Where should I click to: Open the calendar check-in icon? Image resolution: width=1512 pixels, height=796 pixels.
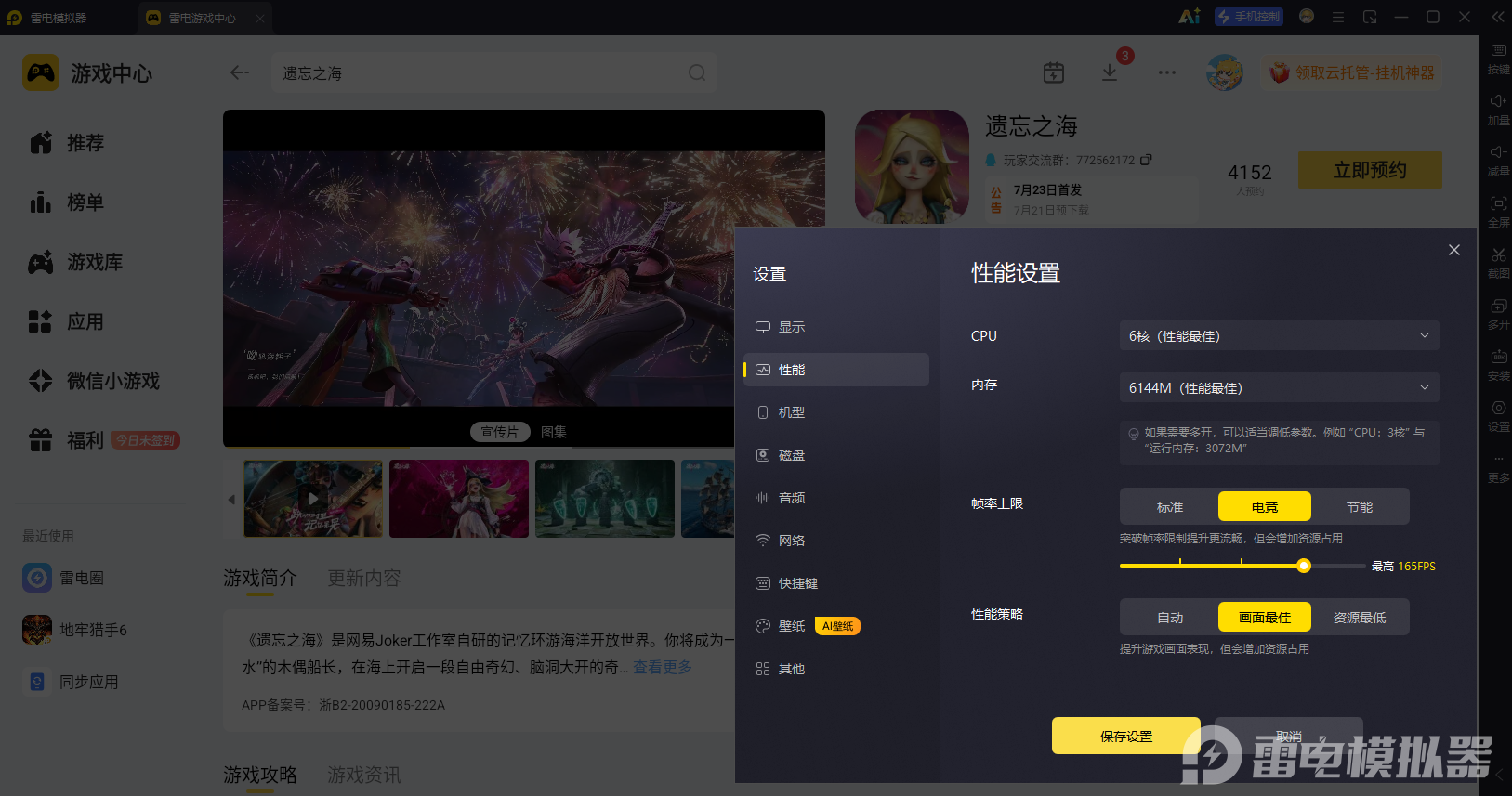point(1054,72)
